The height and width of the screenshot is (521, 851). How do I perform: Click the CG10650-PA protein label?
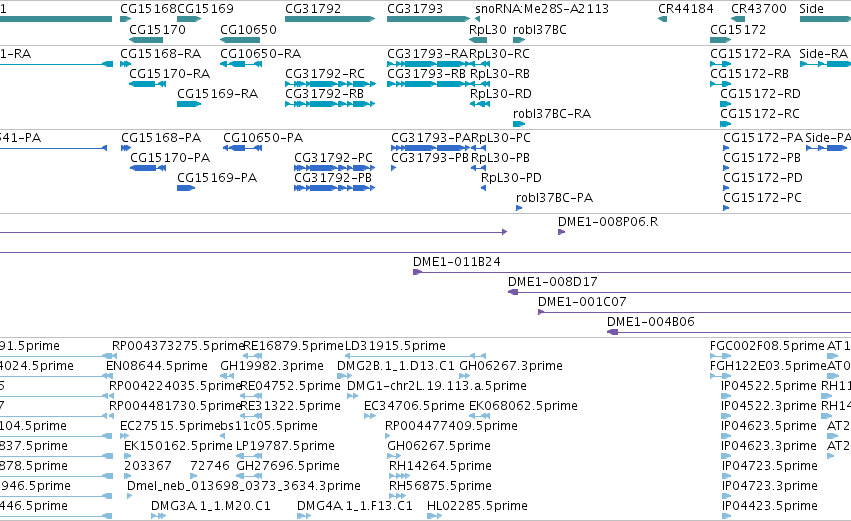pyautogui.click(x=263, y=138)
